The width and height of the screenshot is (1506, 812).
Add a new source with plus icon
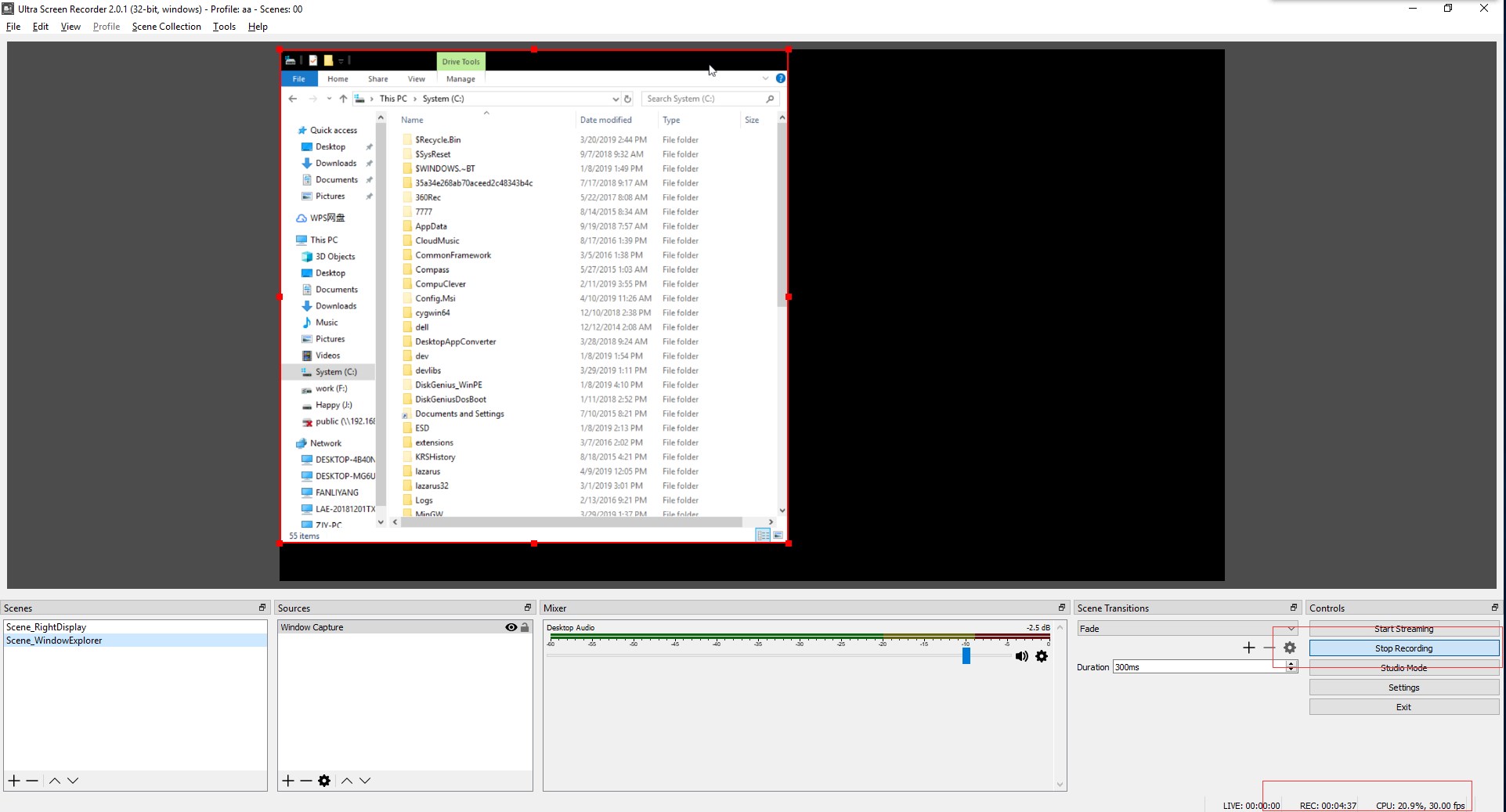click(x=288, y=781)
